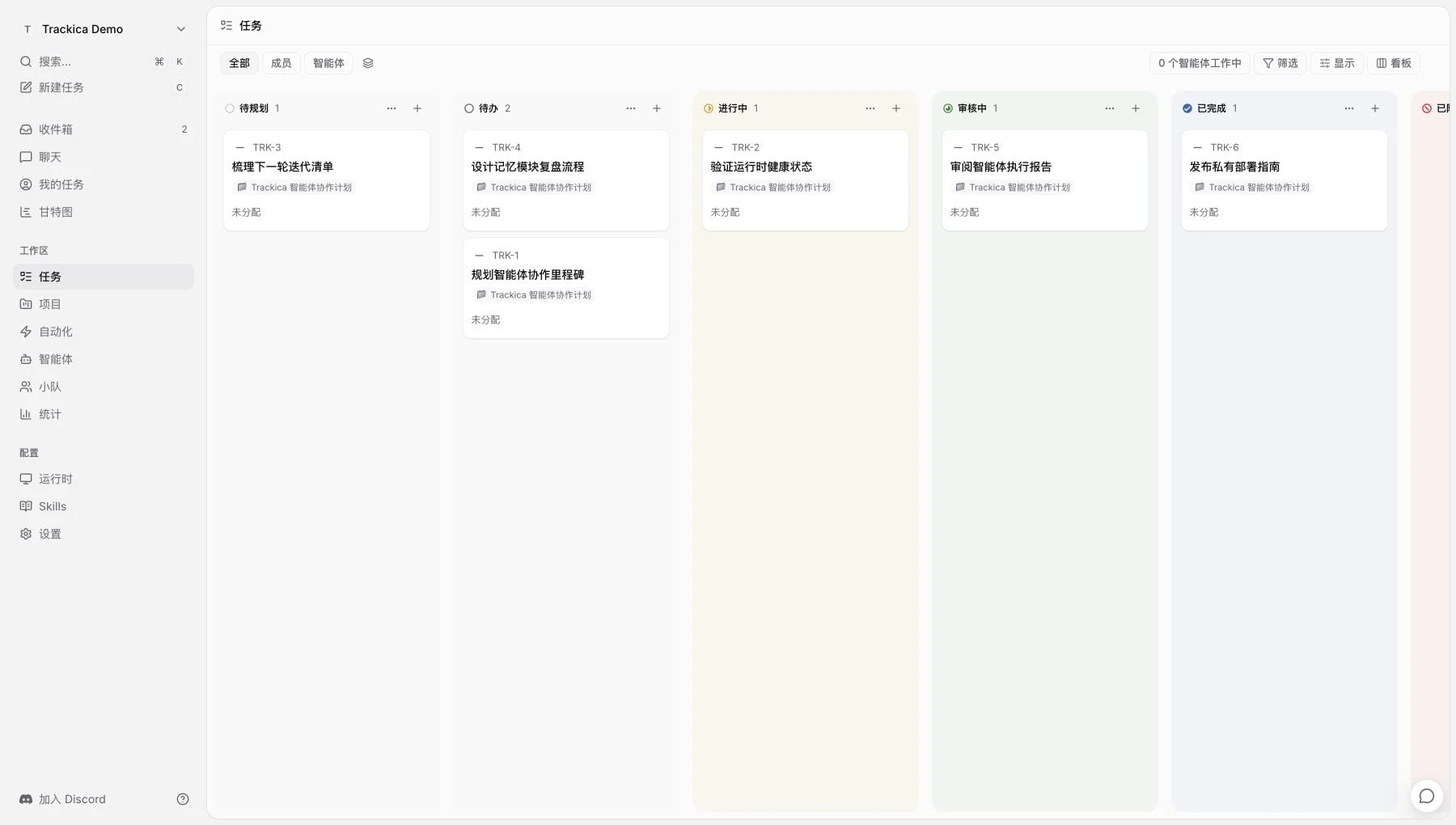This screenshot has height=825, width=1456.
Task: Add a task to 待规划 column
Action: [417, 108]
